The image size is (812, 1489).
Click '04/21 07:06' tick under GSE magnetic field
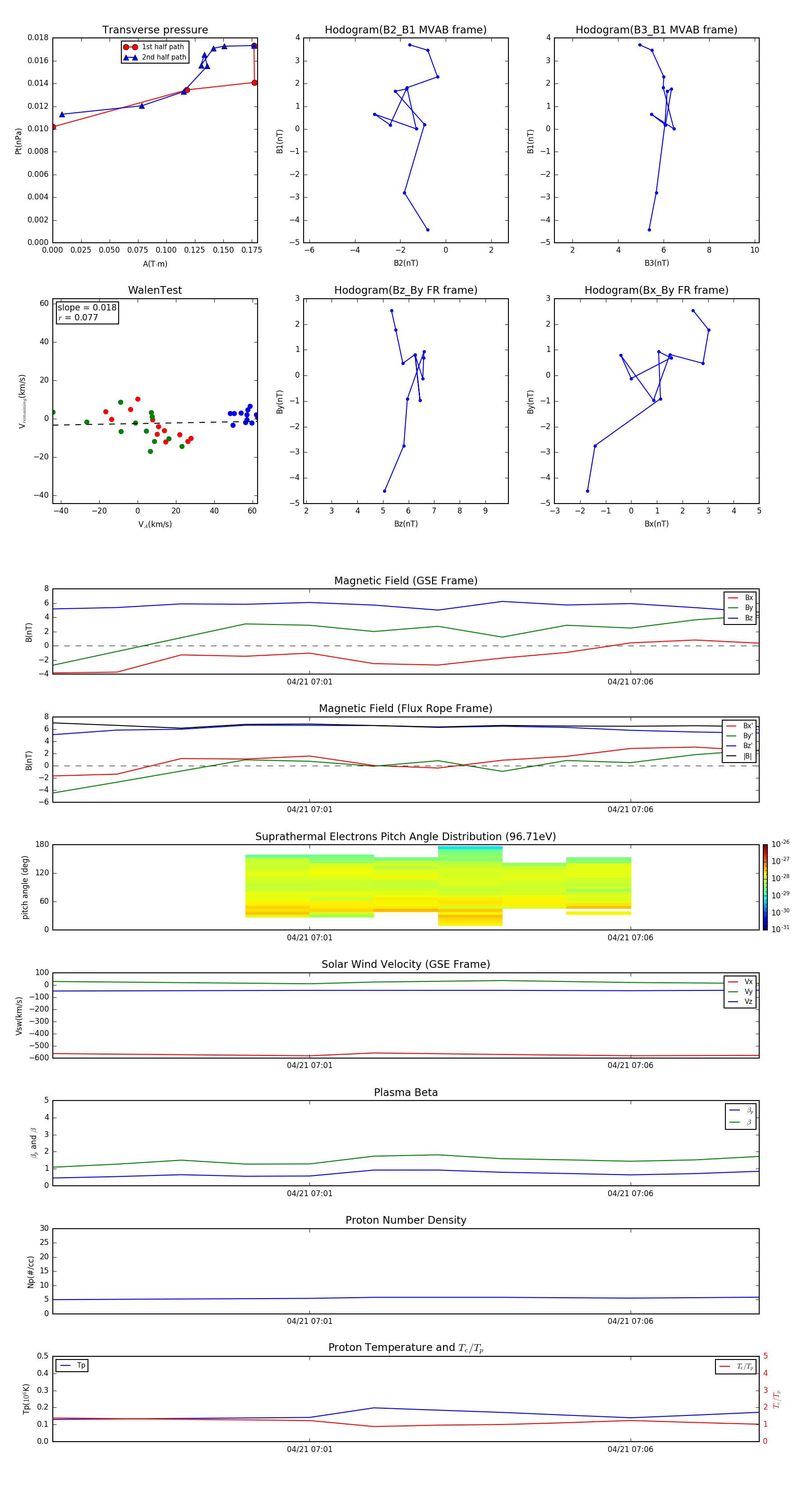coord(631,682)
